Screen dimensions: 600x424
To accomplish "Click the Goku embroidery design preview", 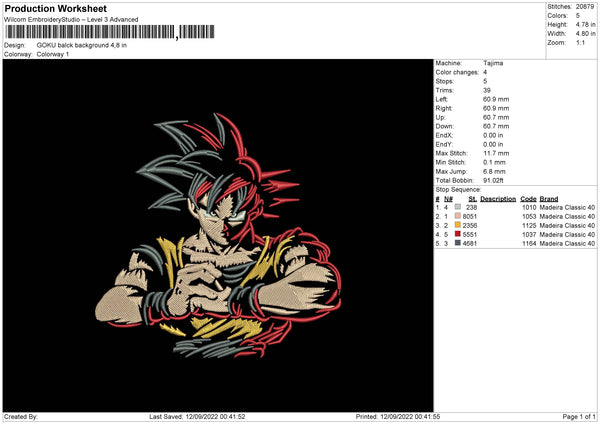I will point(218,236).
